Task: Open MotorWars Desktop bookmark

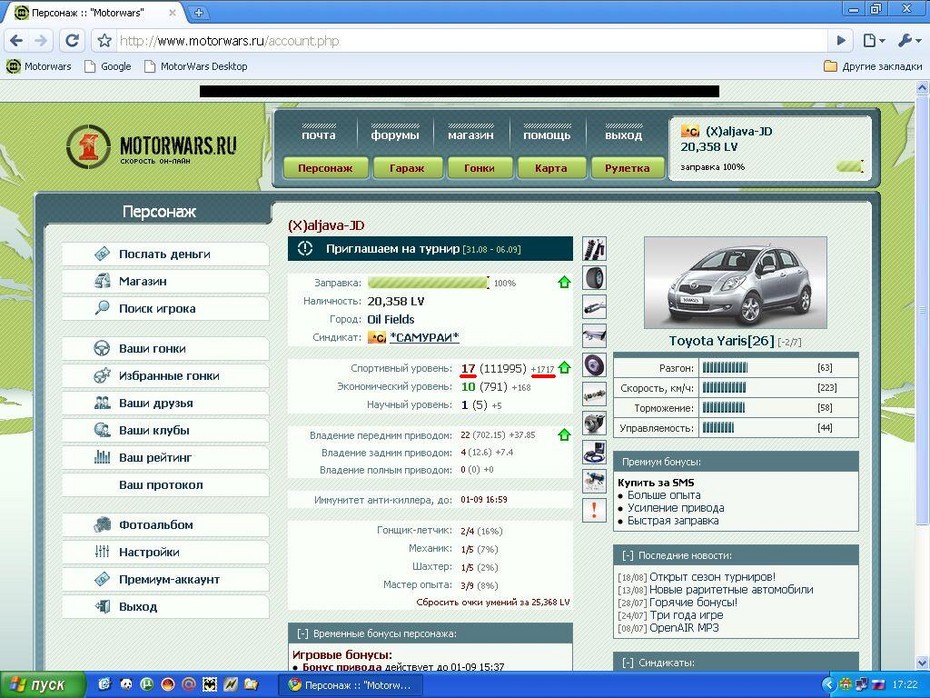Action: coord(196,66)
